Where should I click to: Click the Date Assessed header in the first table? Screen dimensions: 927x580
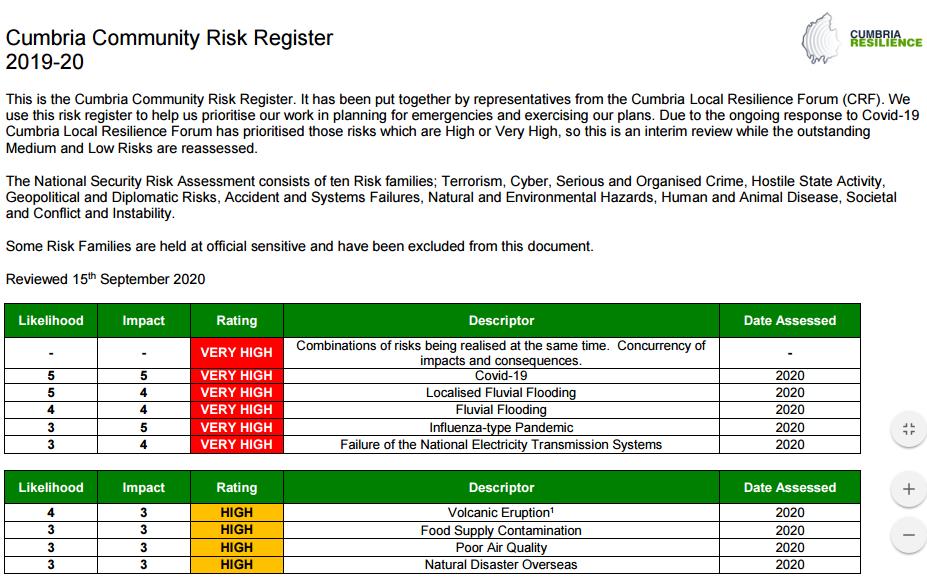[x=789, y=321]
